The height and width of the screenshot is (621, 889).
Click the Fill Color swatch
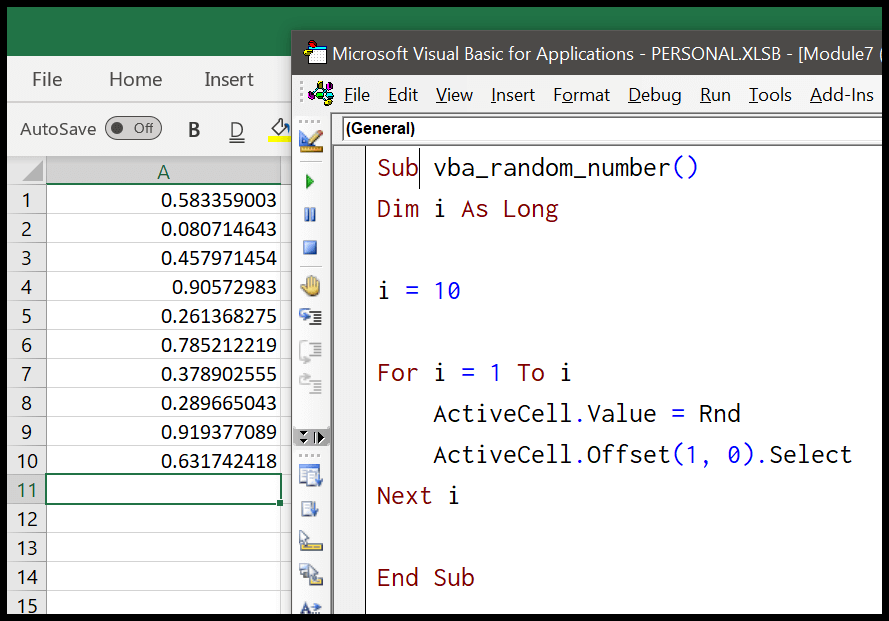[x=277, y=128]
